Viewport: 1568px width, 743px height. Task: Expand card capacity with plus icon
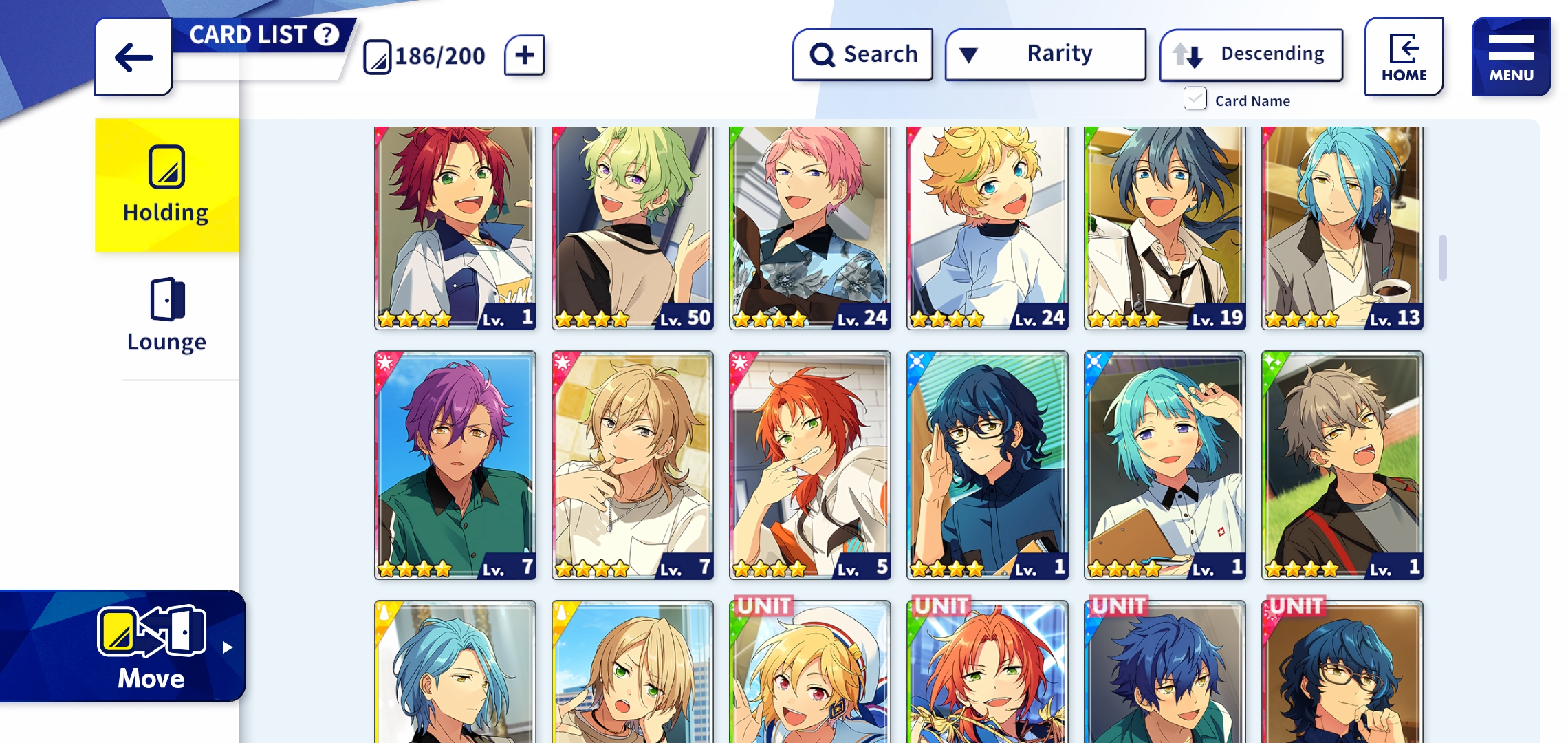524,55
